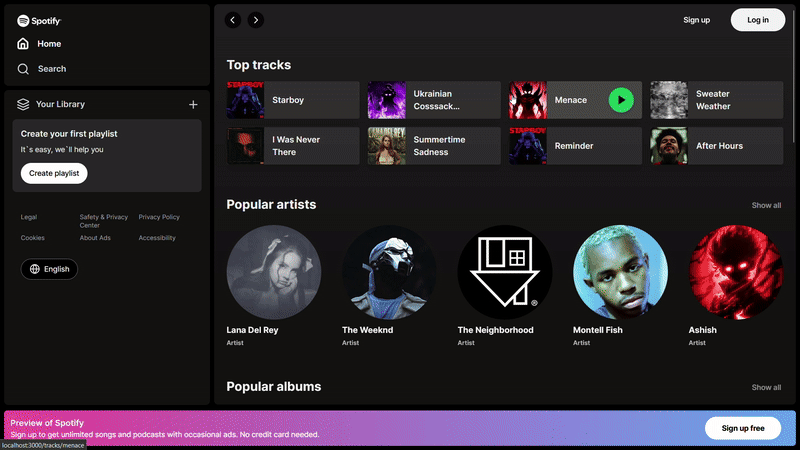Open The Neighborhood artist logo

pos(505,272)
